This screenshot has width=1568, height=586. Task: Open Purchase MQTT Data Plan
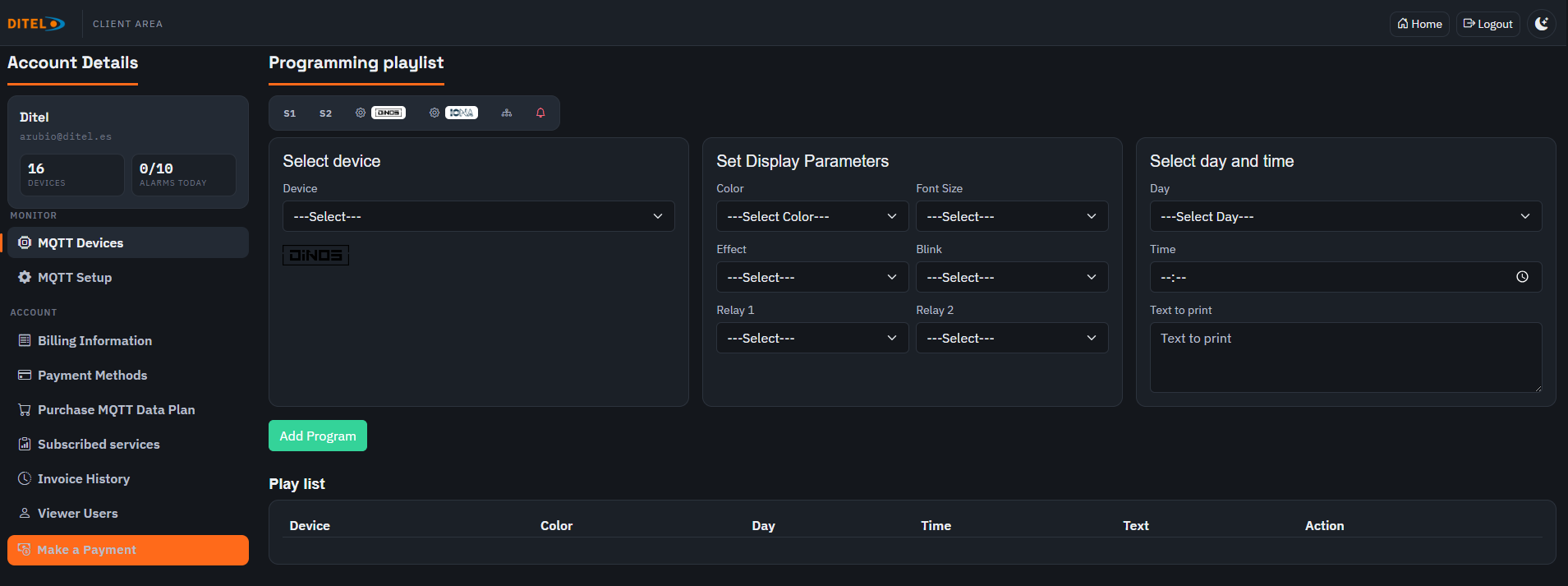pos(128,409)
